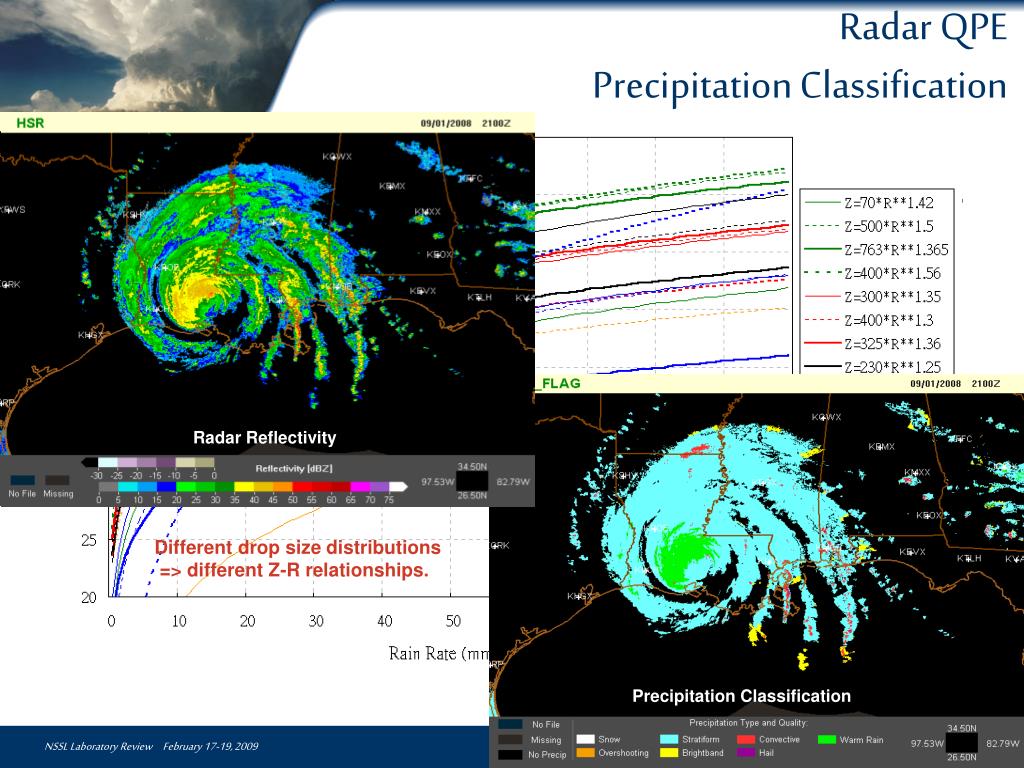Click the 09/01/2008 2100Z timestamp on the HSR map

[466, 123]
